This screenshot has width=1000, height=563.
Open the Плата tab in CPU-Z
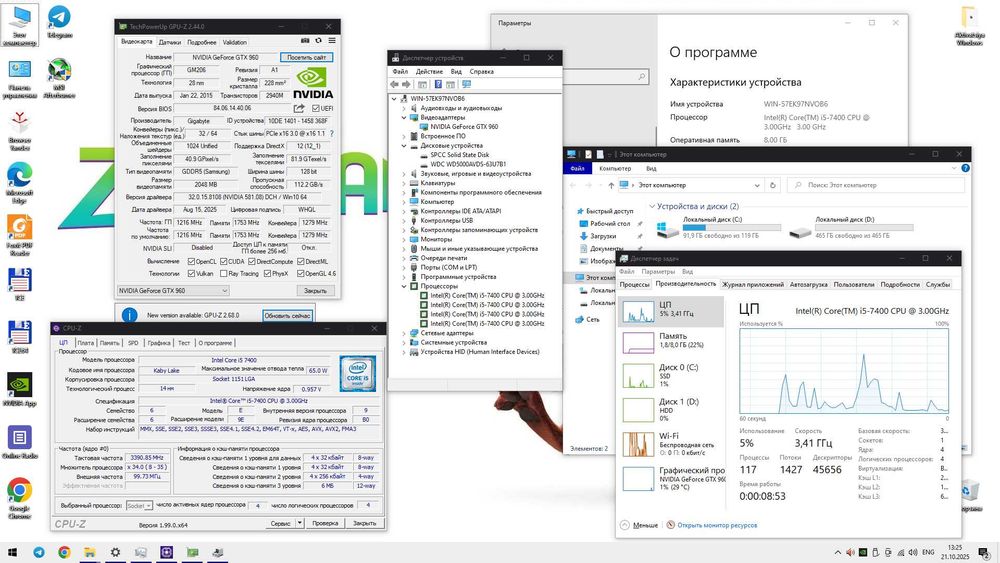[x=85, y=343]
